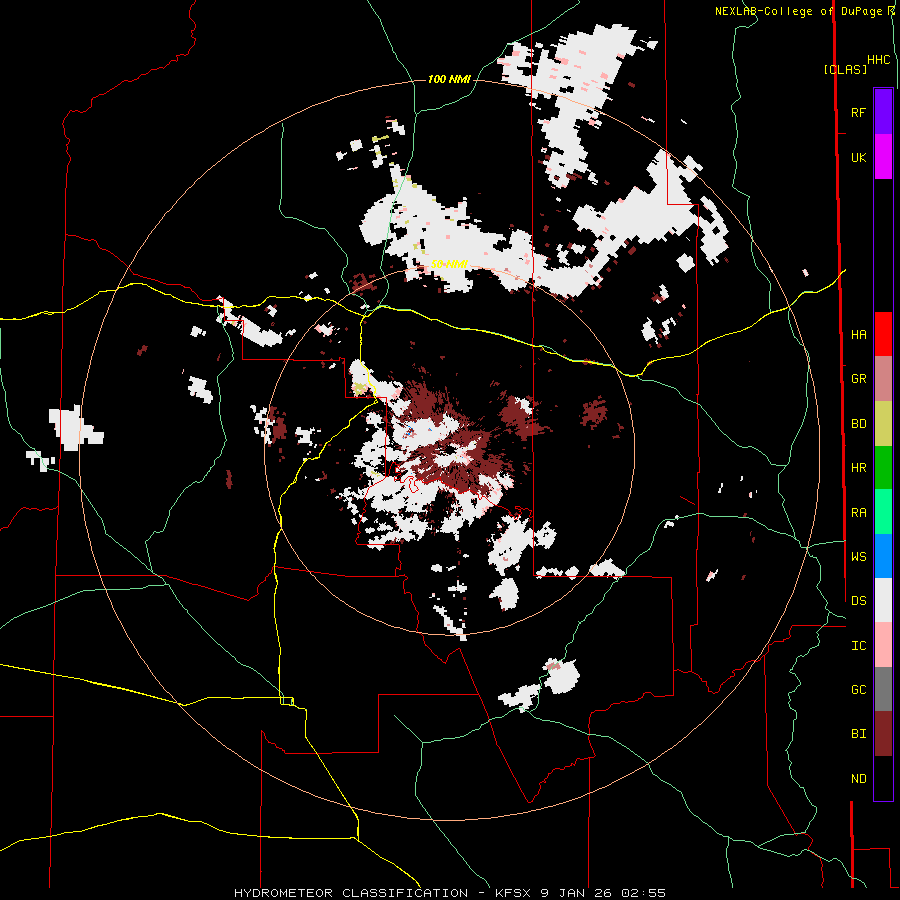Click the "50 NMI" range ring label
Viewport: 900px width, 900px height.
[449, 265]
